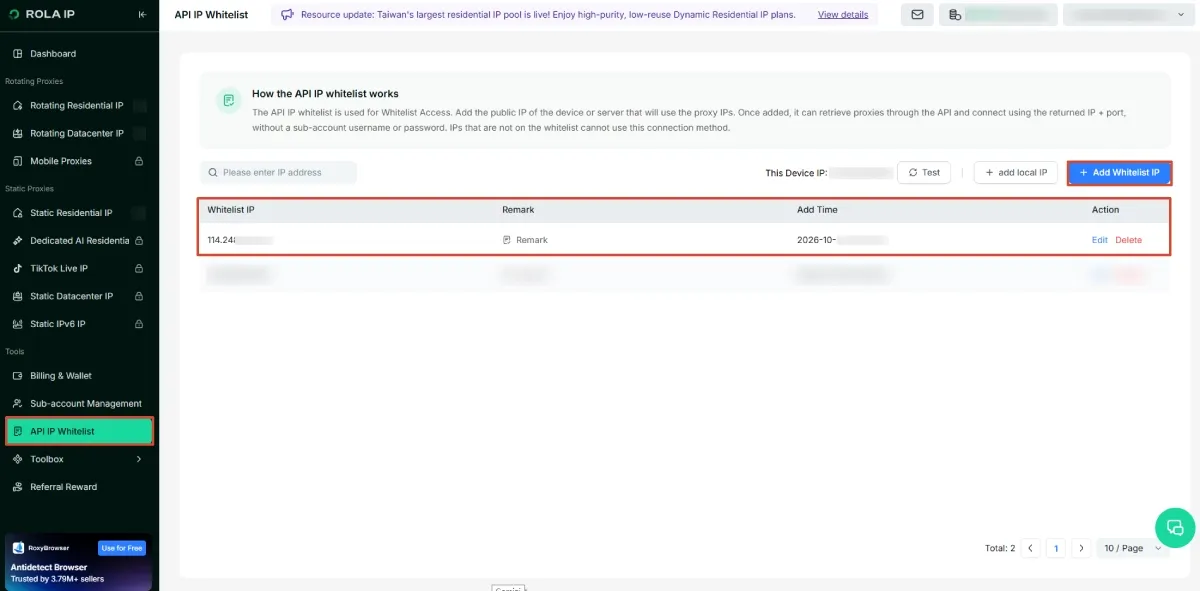This screenshot has height=591, width=1200.
Task: Click the balance coins icon in the header
Action: (955, 15)
